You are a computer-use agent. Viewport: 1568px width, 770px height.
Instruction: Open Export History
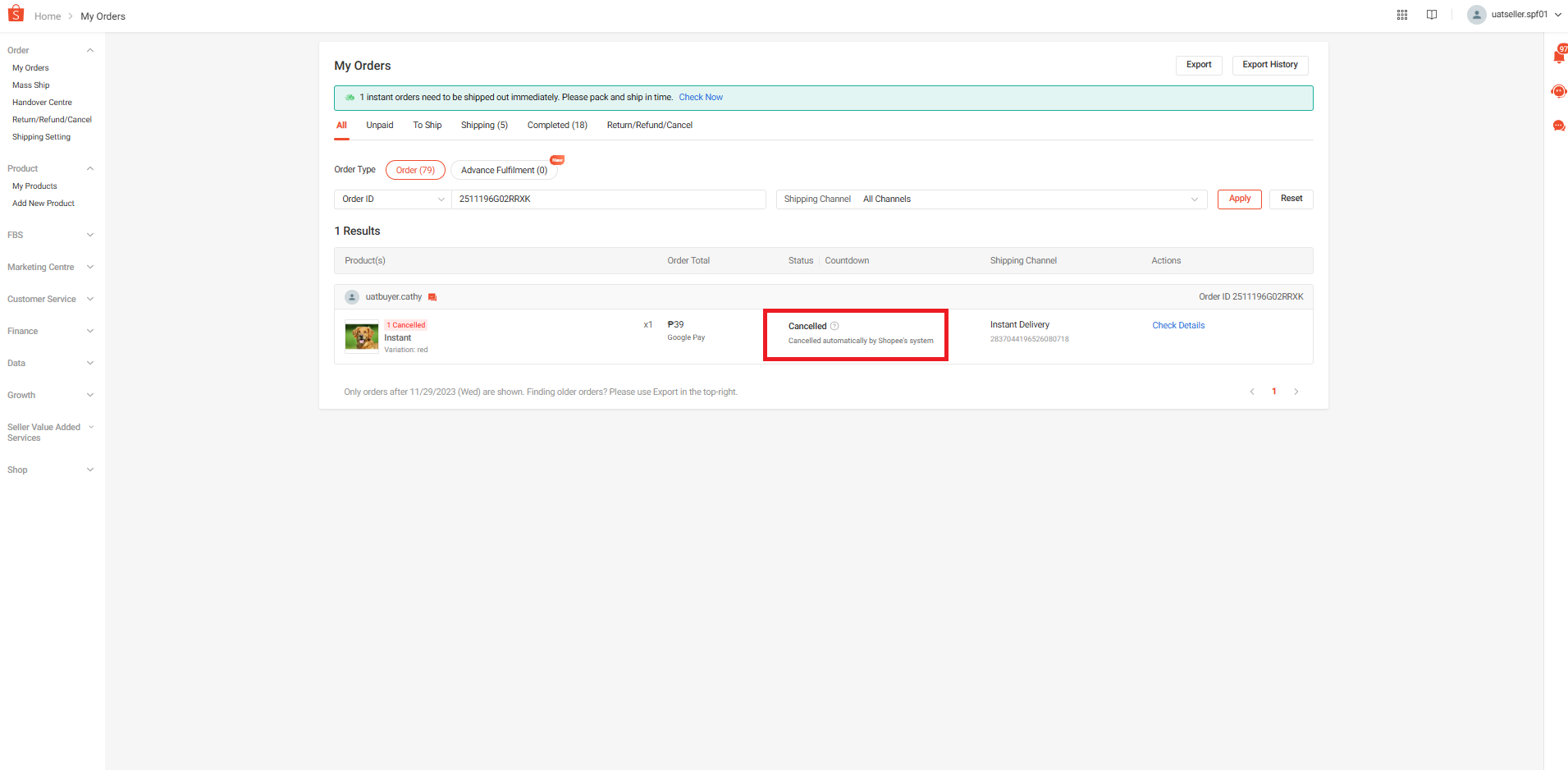[x=1270, y=65]
